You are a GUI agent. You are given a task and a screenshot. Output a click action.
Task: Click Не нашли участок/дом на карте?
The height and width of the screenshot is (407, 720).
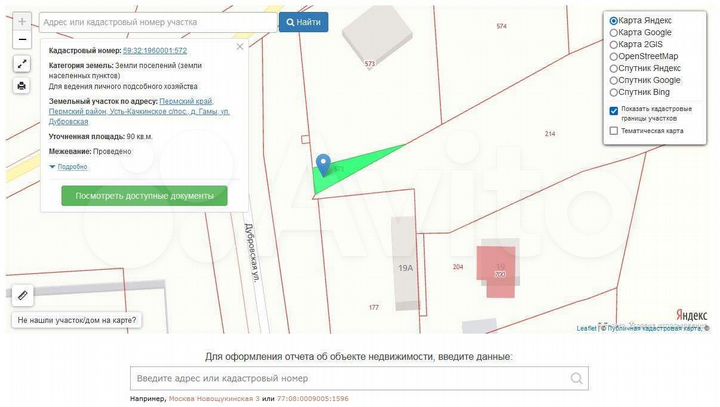point(77,320)
